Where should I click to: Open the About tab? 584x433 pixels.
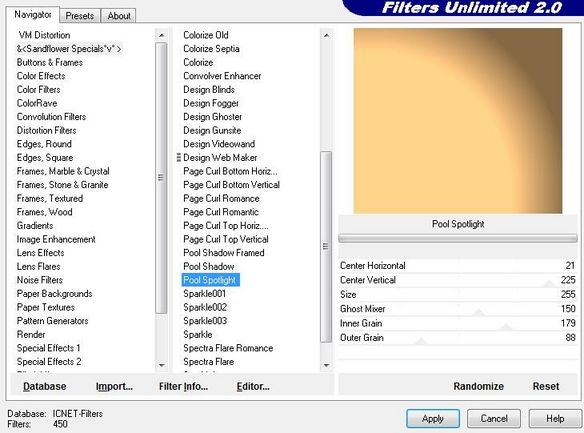tap(119, 16)
